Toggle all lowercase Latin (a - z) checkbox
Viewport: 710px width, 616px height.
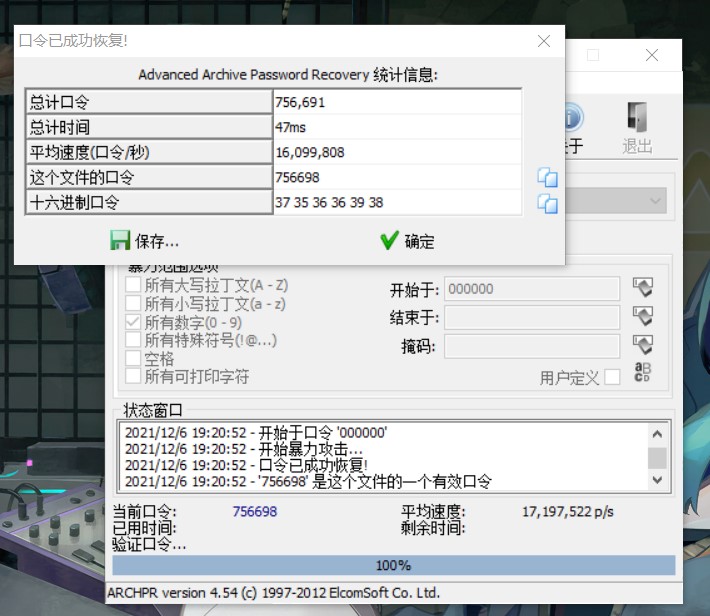[x=133, y=303]
